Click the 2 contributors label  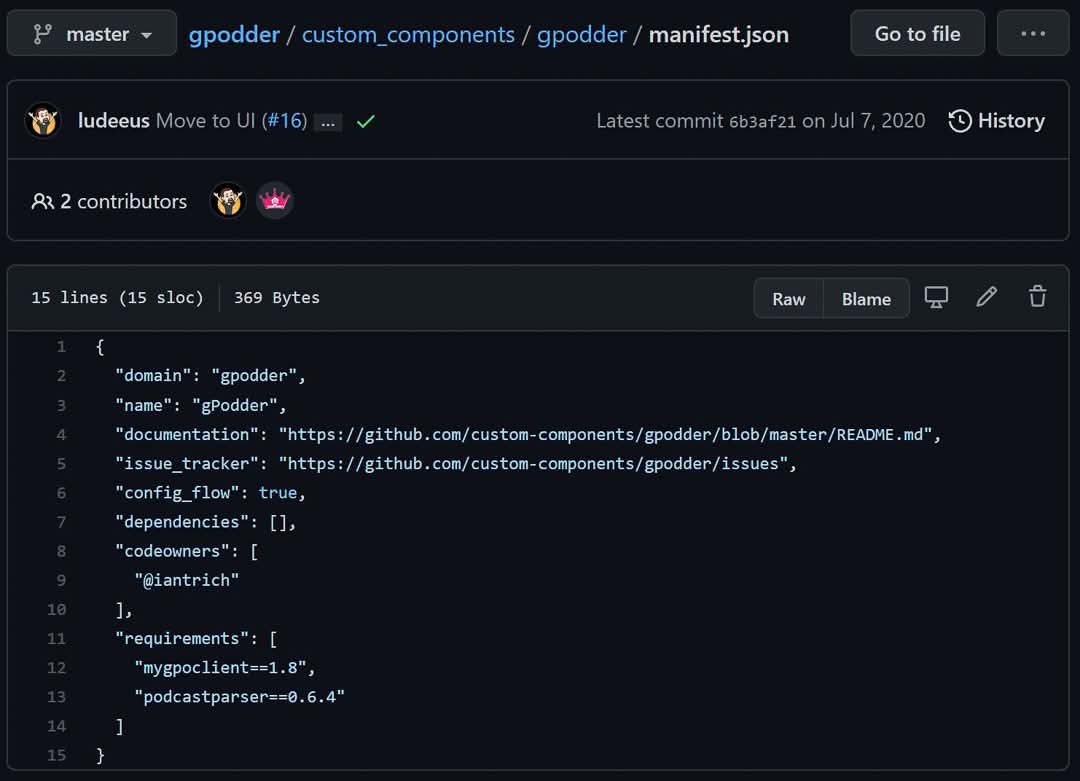(x=109, y=201)
